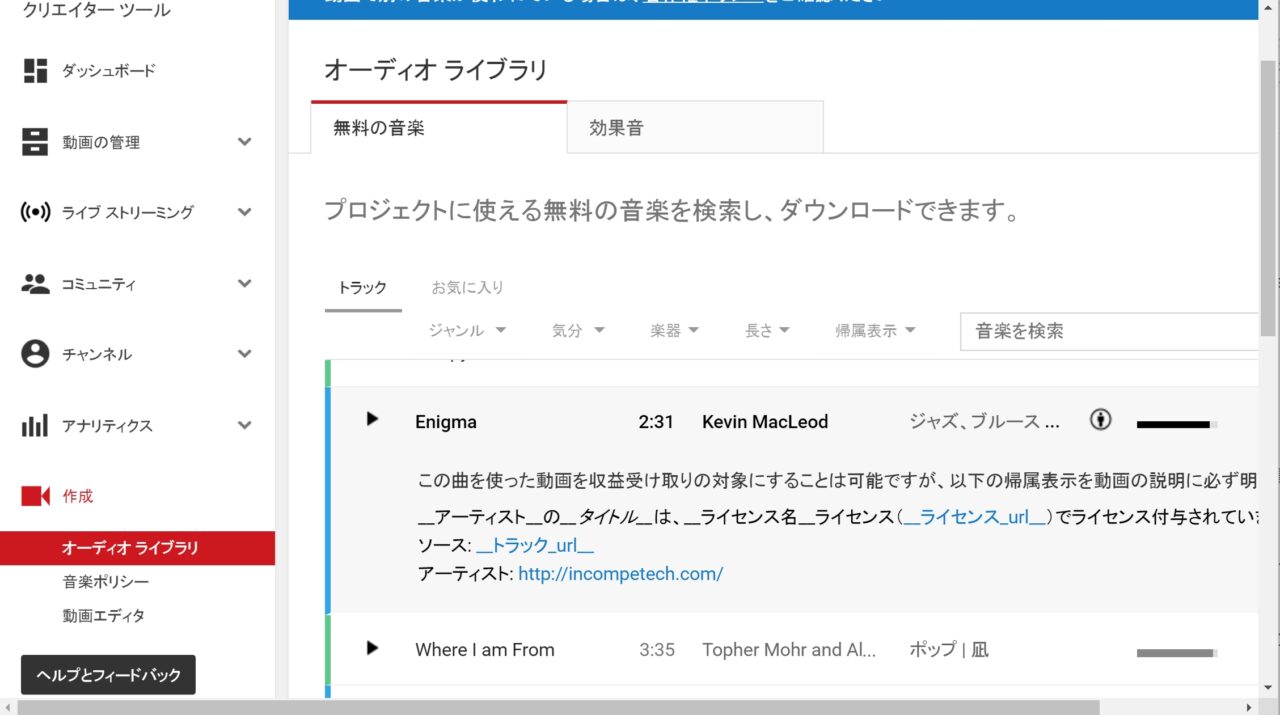
Task: Switch to the お気に入り favorites tab
Action: tap(467, 288)
